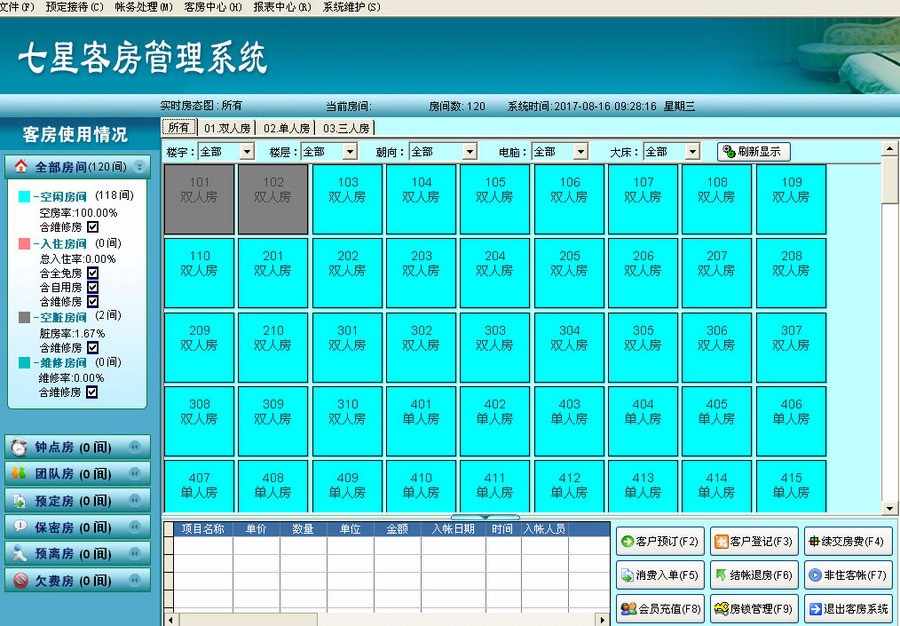Select dirty room tile 102 双人房

(273, 199)
